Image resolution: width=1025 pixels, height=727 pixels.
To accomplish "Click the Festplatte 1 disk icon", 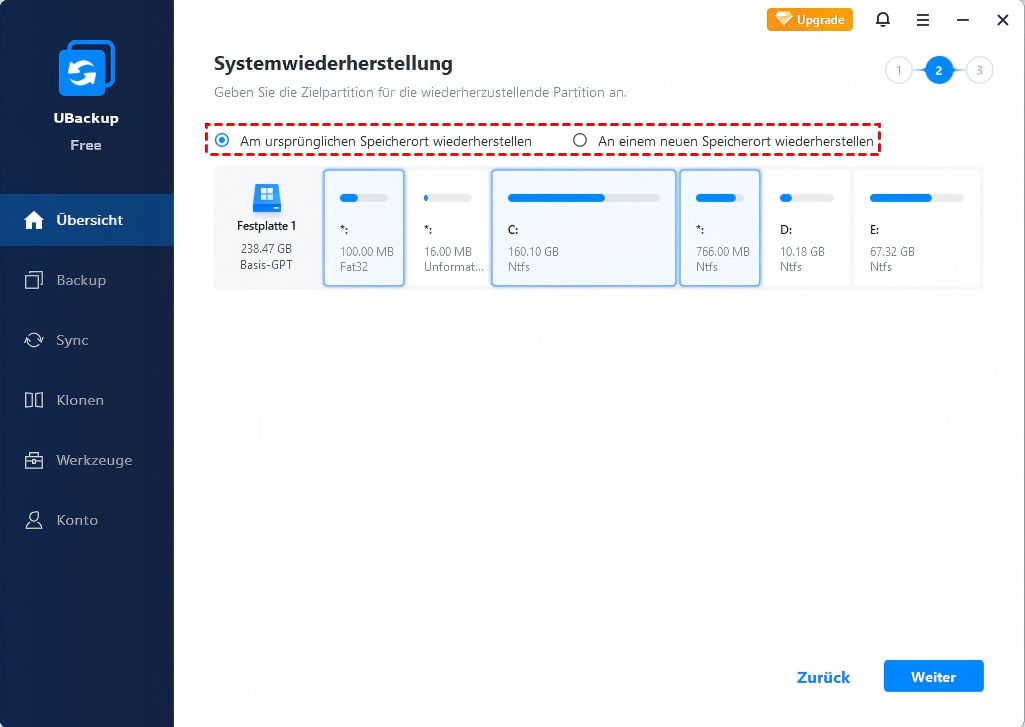I will [x=266, y=198].
